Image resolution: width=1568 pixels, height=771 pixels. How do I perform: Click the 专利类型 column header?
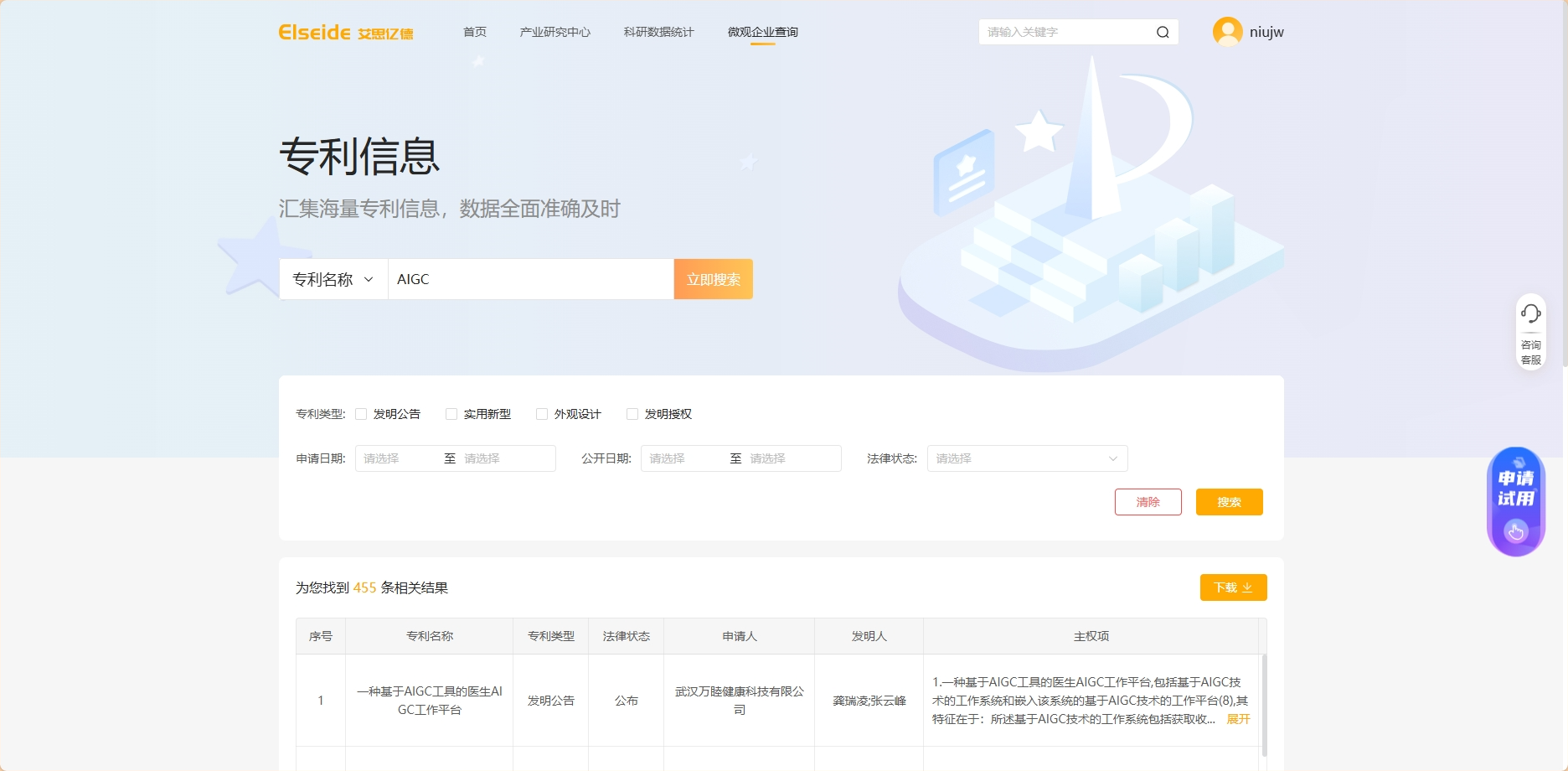click(x=551, y=636)
